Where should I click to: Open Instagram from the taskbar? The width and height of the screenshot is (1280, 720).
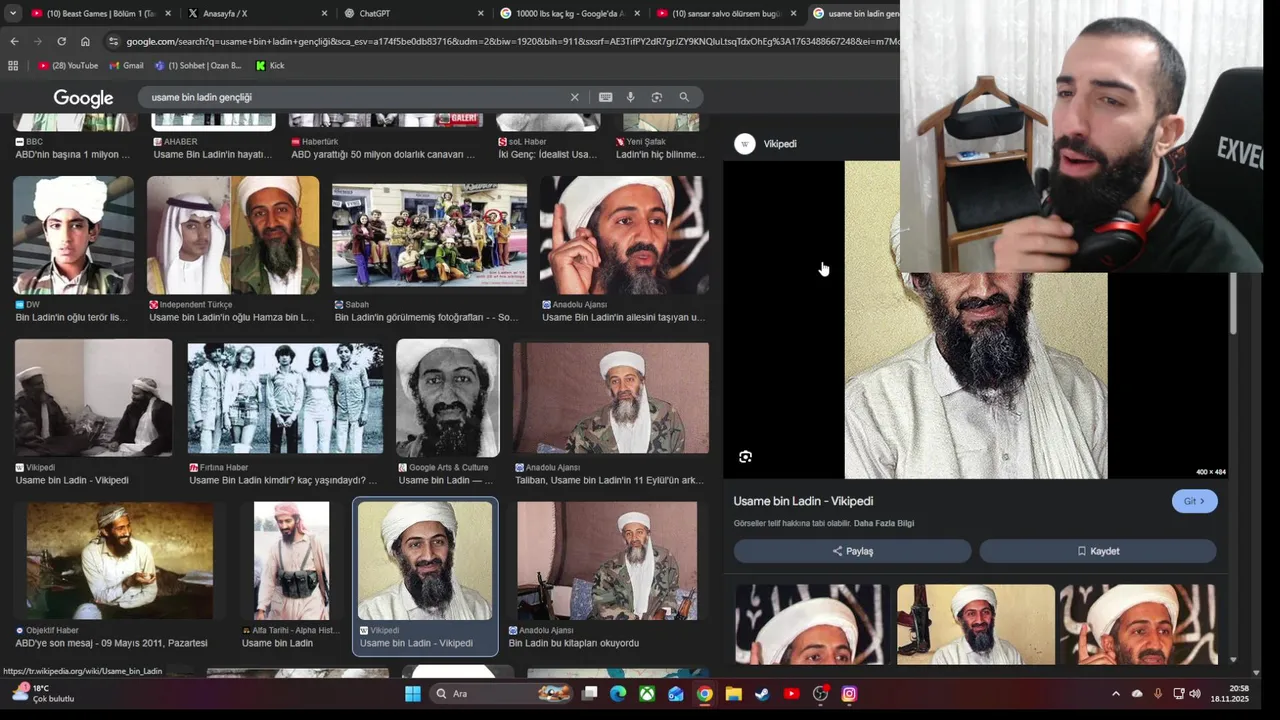pyautogui.click(x=849, y=693)
